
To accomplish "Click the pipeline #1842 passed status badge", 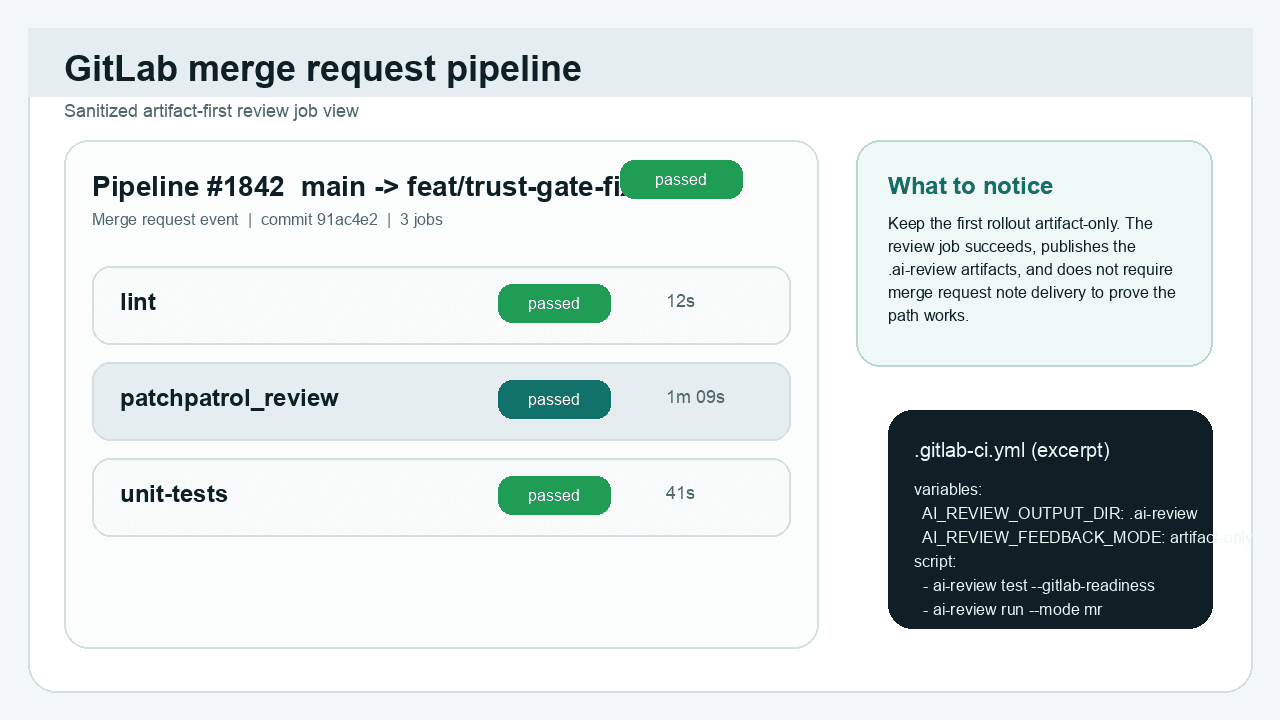I will (x=681, y=179).
